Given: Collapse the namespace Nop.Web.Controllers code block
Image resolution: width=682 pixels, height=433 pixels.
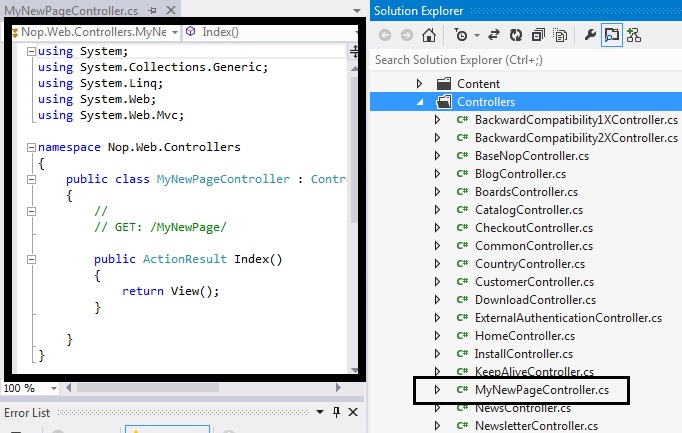Looking at the screenshot, I should [x=30, y=147].
